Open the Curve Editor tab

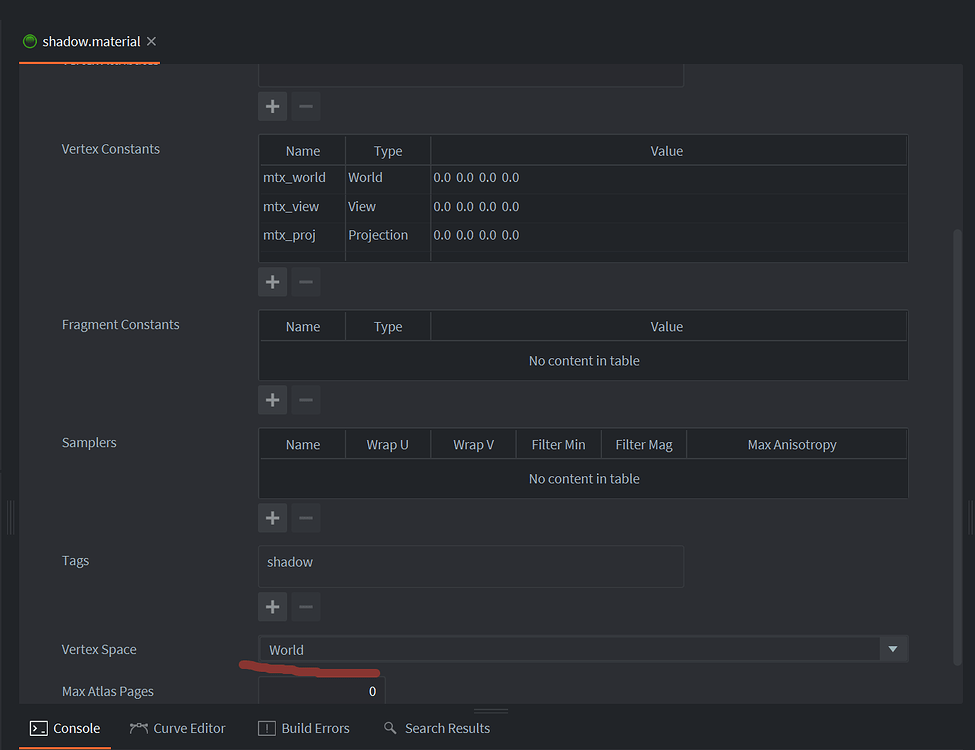click(x=178, y=728)
